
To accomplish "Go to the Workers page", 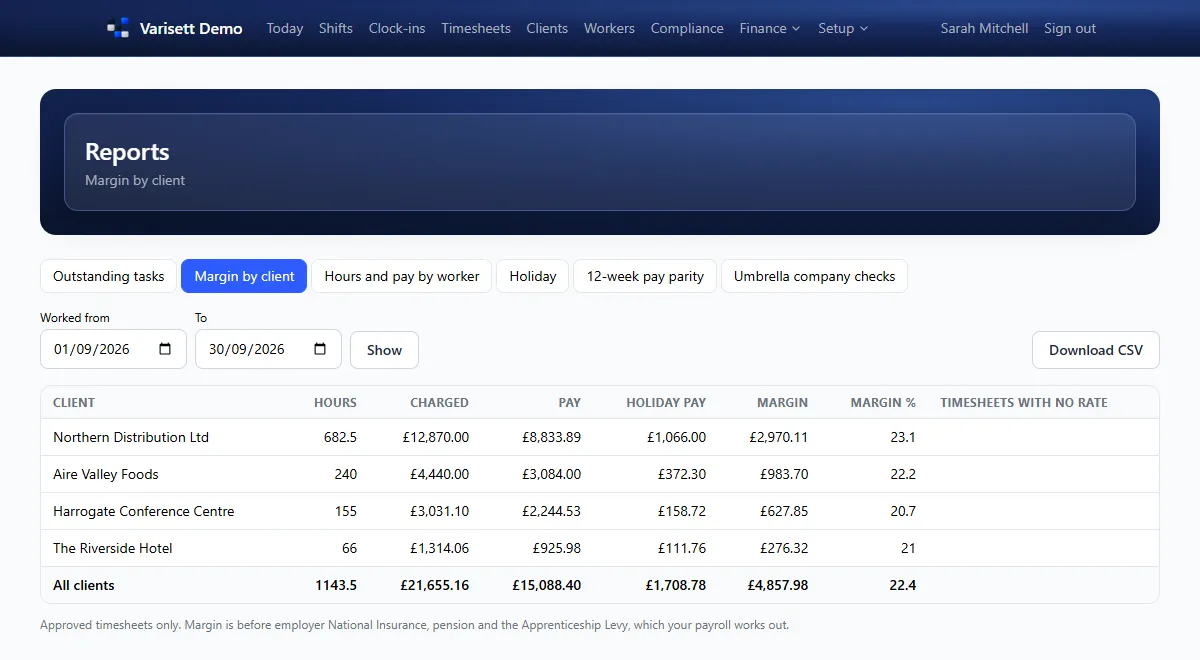I will (x=609, y=28).
